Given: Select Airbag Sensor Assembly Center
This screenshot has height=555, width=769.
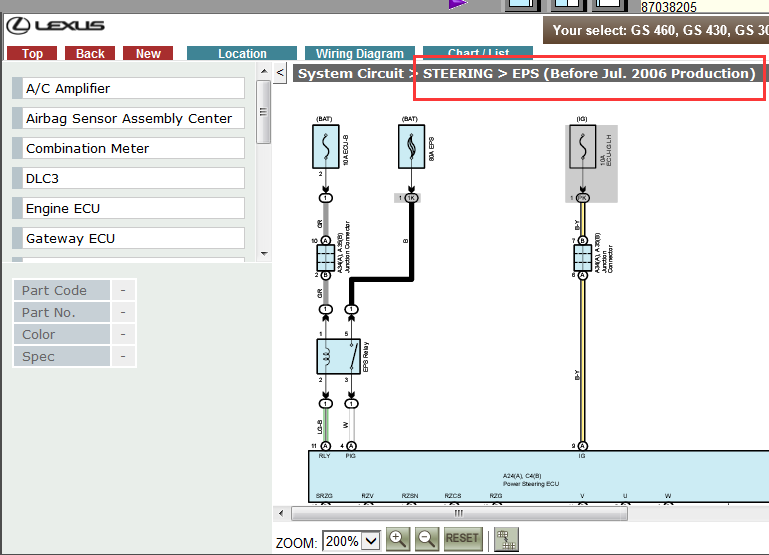Looking at the screenshot, I should point(128,118).
